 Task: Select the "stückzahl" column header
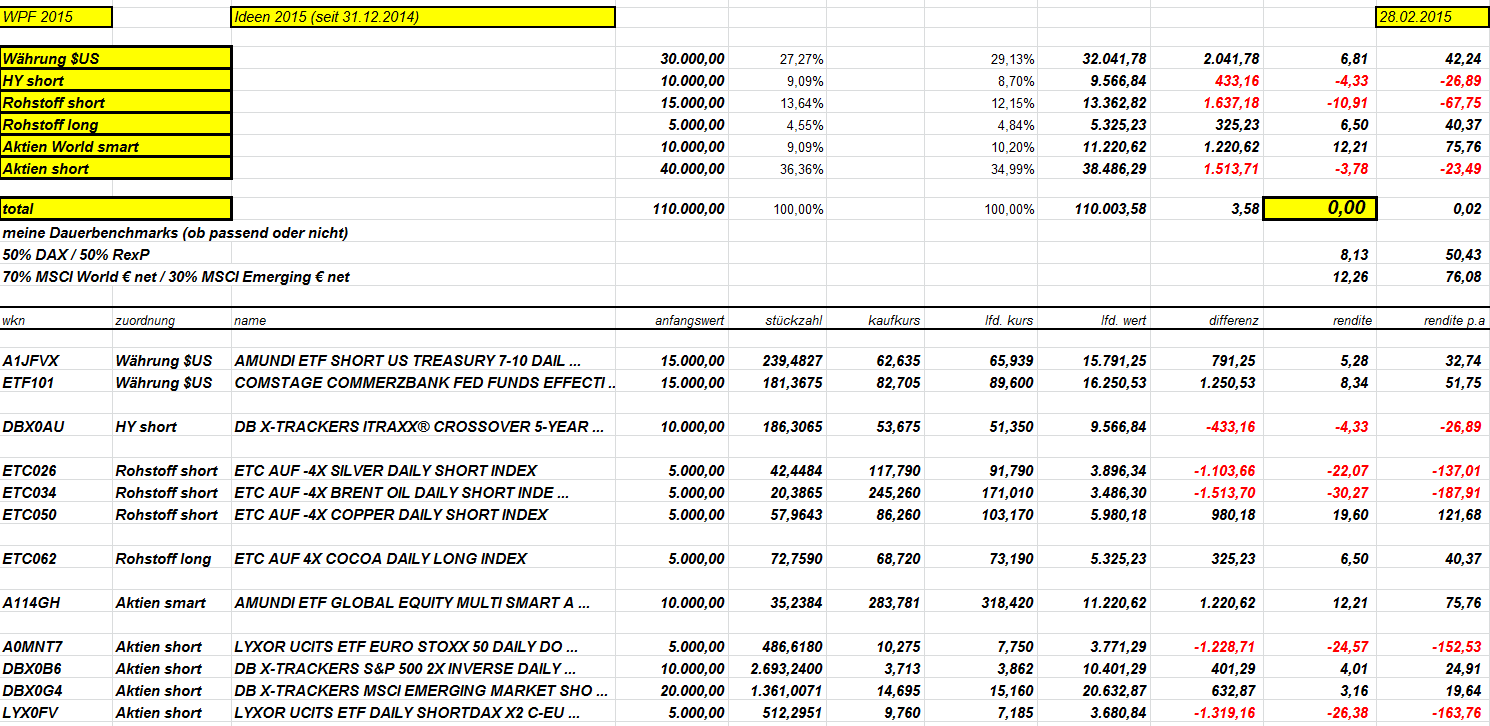793,321
